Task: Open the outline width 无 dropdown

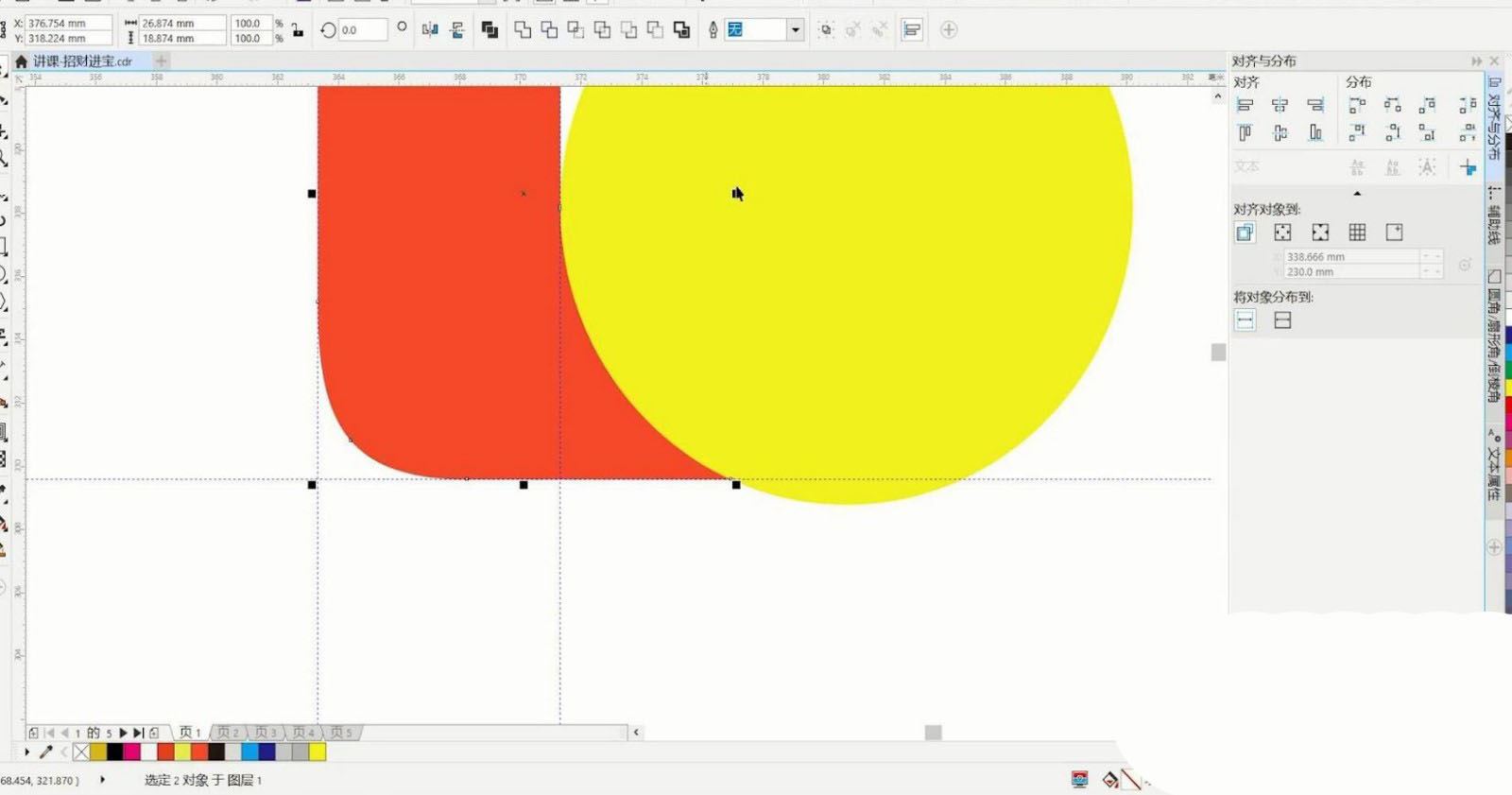Action: [795, 30]
